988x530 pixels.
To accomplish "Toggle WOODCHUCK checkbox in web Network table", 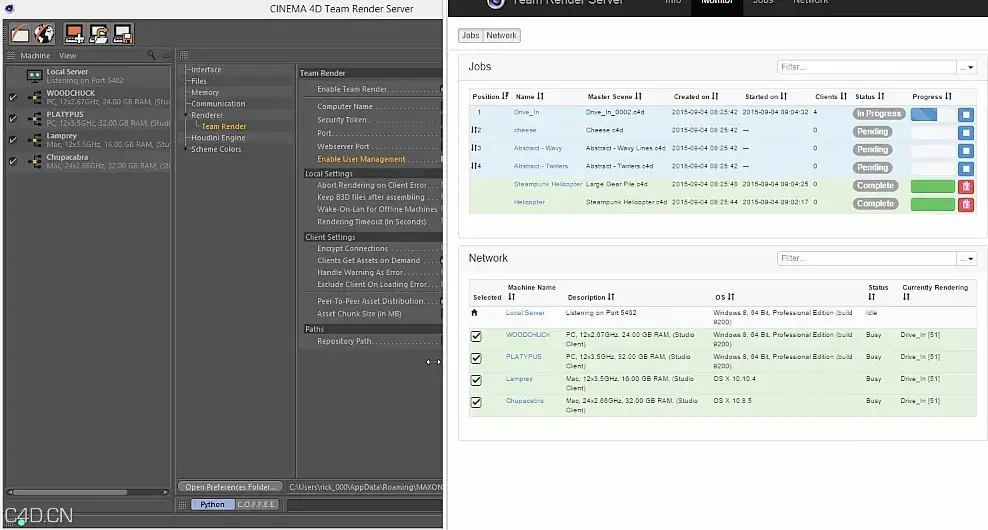I will (x=476, y=337).
